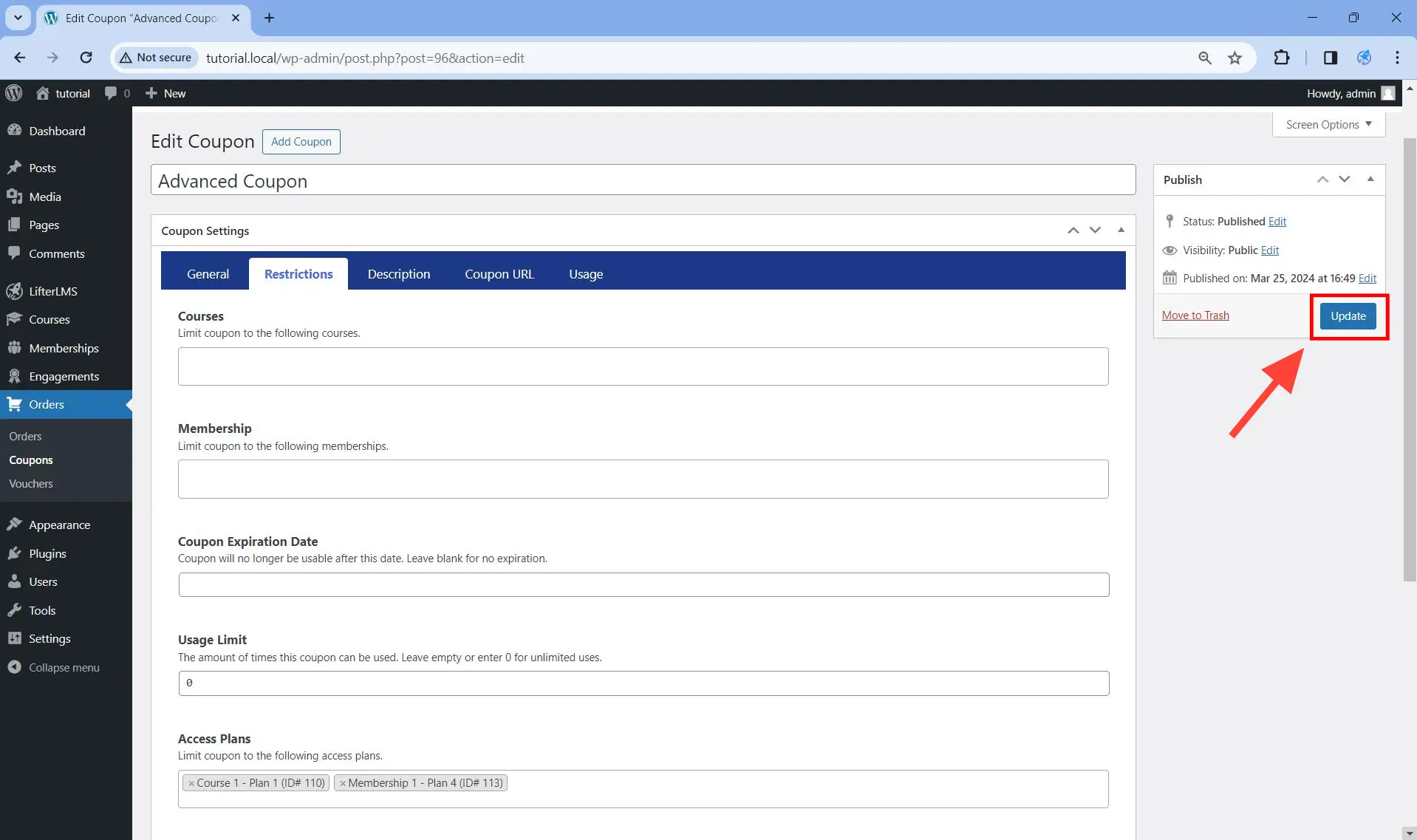Open the Usage tab

(x=586, y=274)
